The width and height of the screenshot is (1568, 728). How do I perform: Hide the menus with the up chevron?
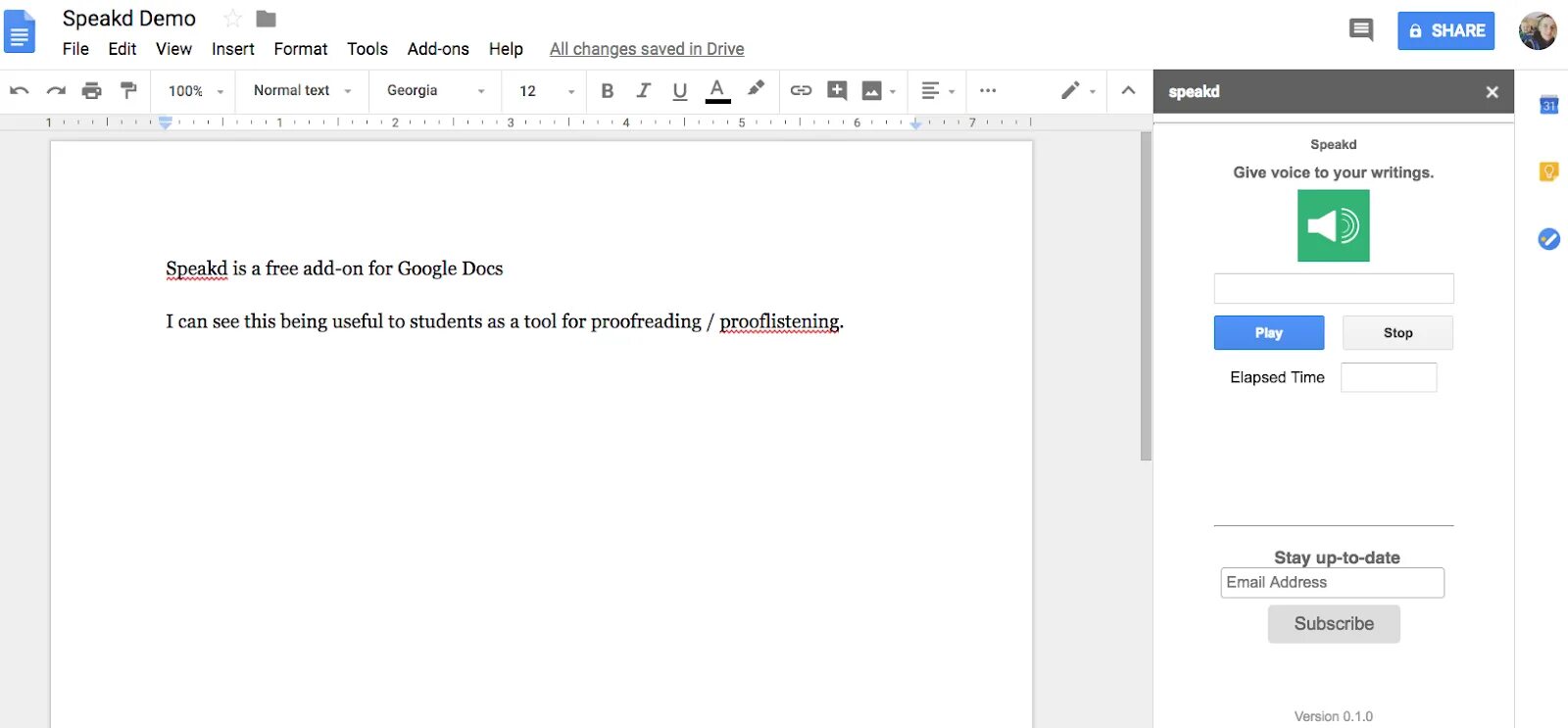1128,91
